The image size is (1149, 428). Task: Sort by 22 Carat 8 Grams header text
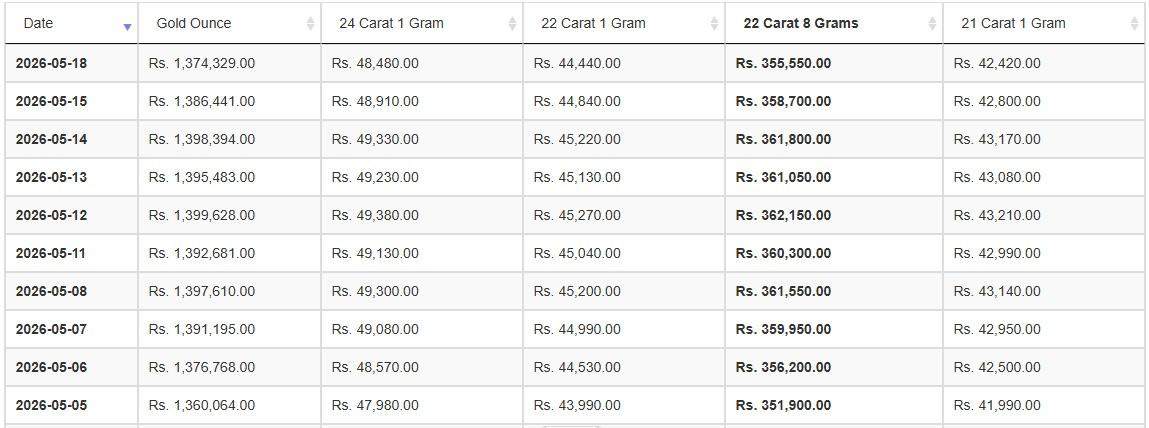point(801,23)
